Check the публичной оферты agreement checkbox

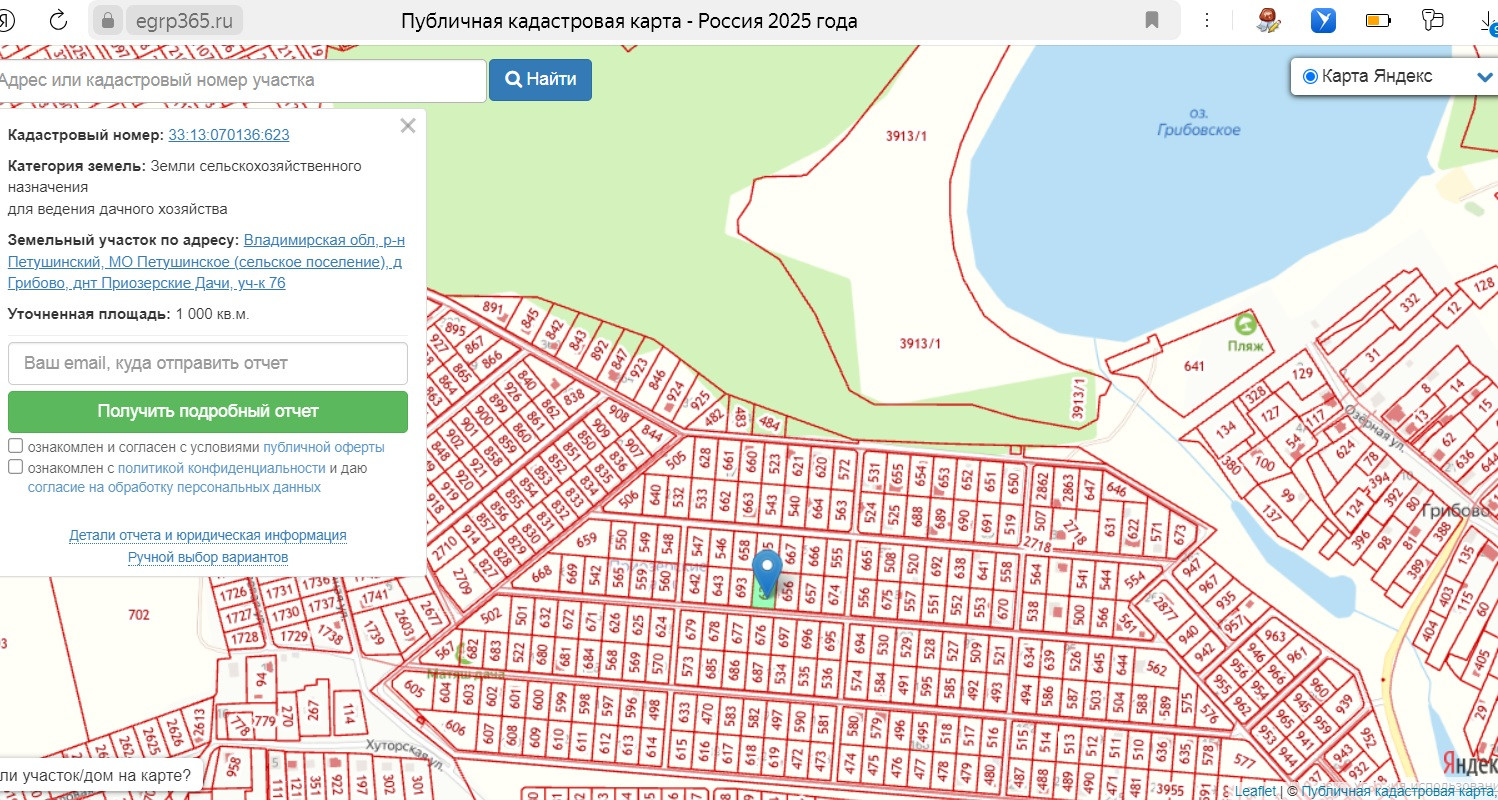click(x=16, y=446)
